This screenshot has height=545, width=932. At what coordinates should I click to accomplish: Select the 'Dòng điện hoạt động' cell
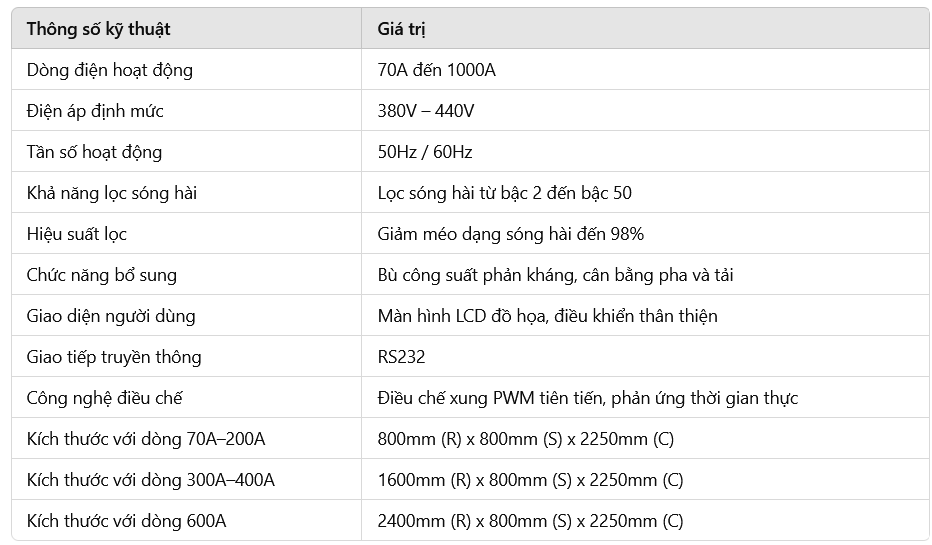[x=109, y=70]
